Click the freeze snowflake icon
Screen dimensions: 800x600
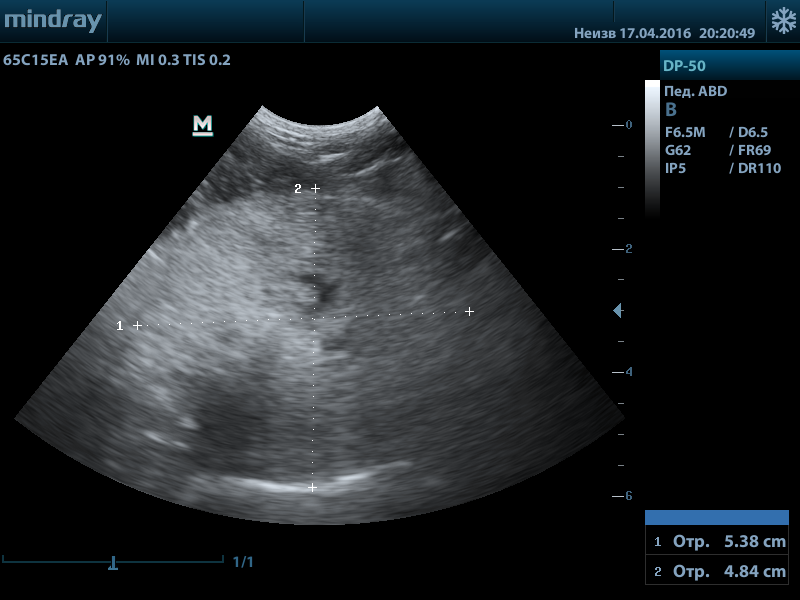[x=782, y=20]
